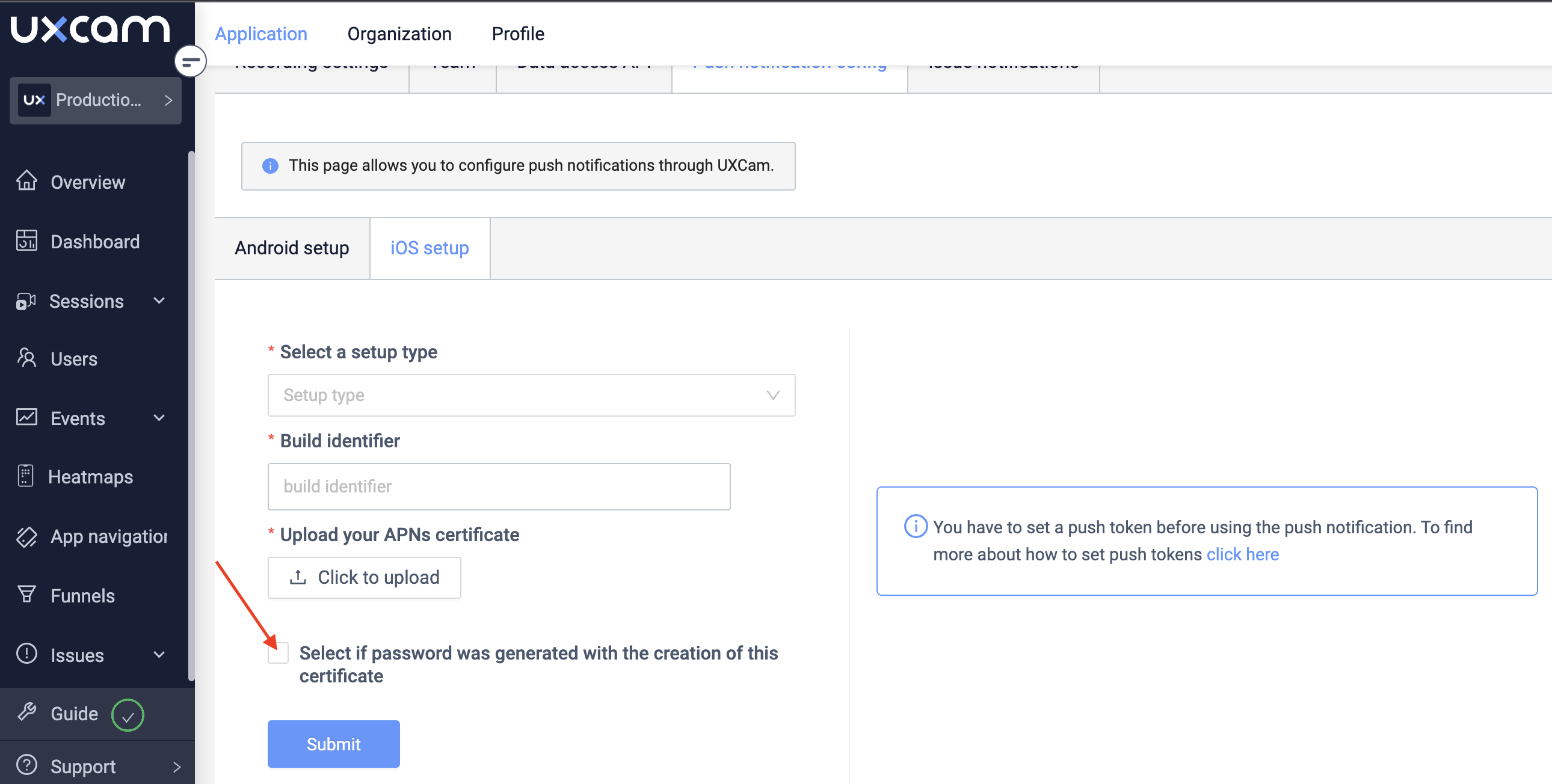Screen dimensions: 1552x784
Task: Check the certificate password checkbox
Action: coord(279,653)
